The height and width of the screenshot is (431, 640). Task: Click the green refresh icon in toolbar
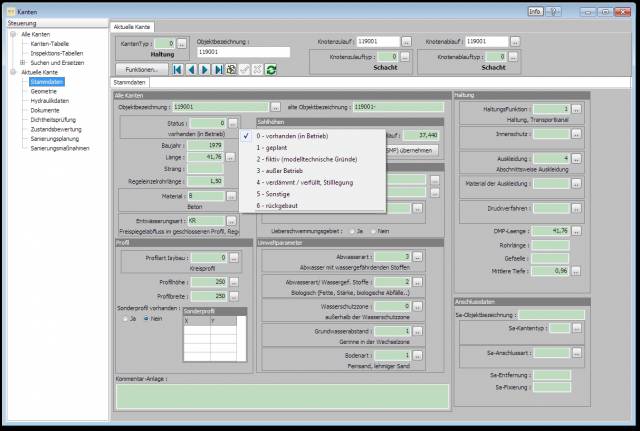tap(270, 69)
